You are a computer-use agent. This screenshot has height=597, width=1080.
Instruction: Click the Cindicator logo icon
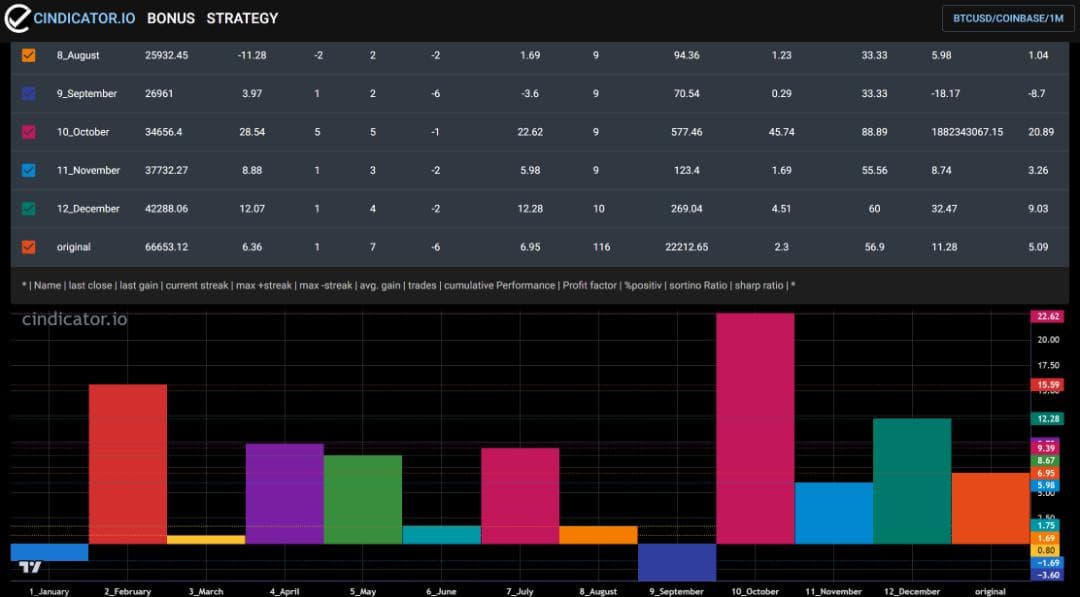[x=17, y=18]
